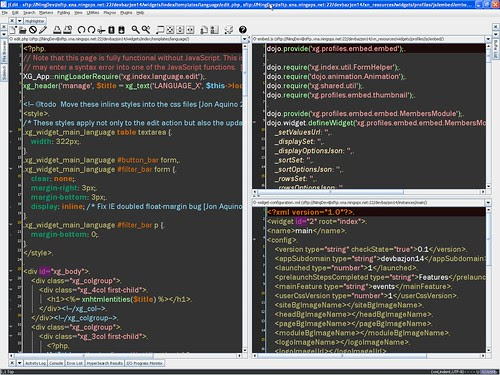Screen dimensions: 500x375
Task: Click the Paste clipboard icon
Action: click(x=121, y=30)
